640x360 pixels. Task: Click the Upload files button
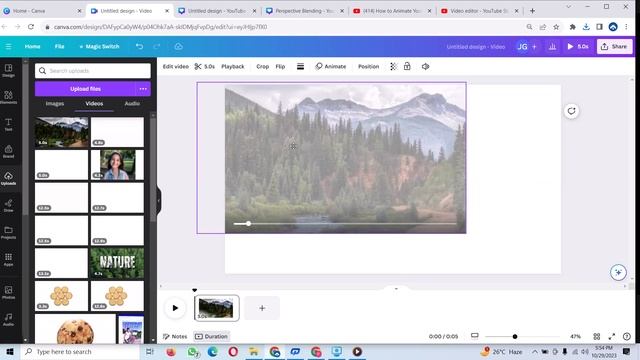coord(85,89)
